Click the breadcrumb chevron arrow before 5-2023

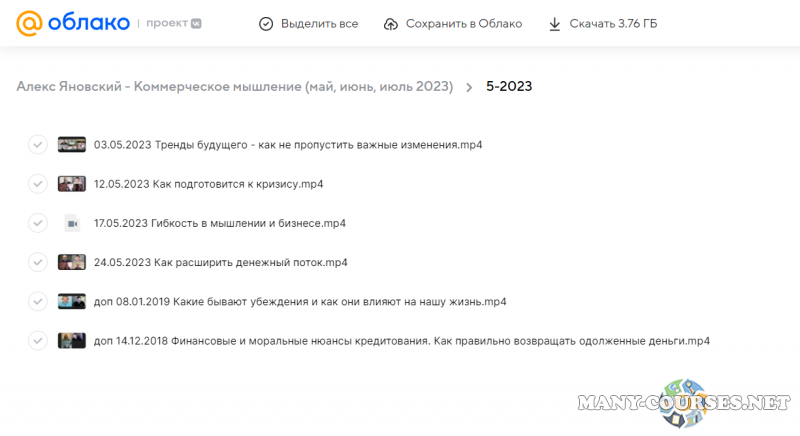(469, 87)
